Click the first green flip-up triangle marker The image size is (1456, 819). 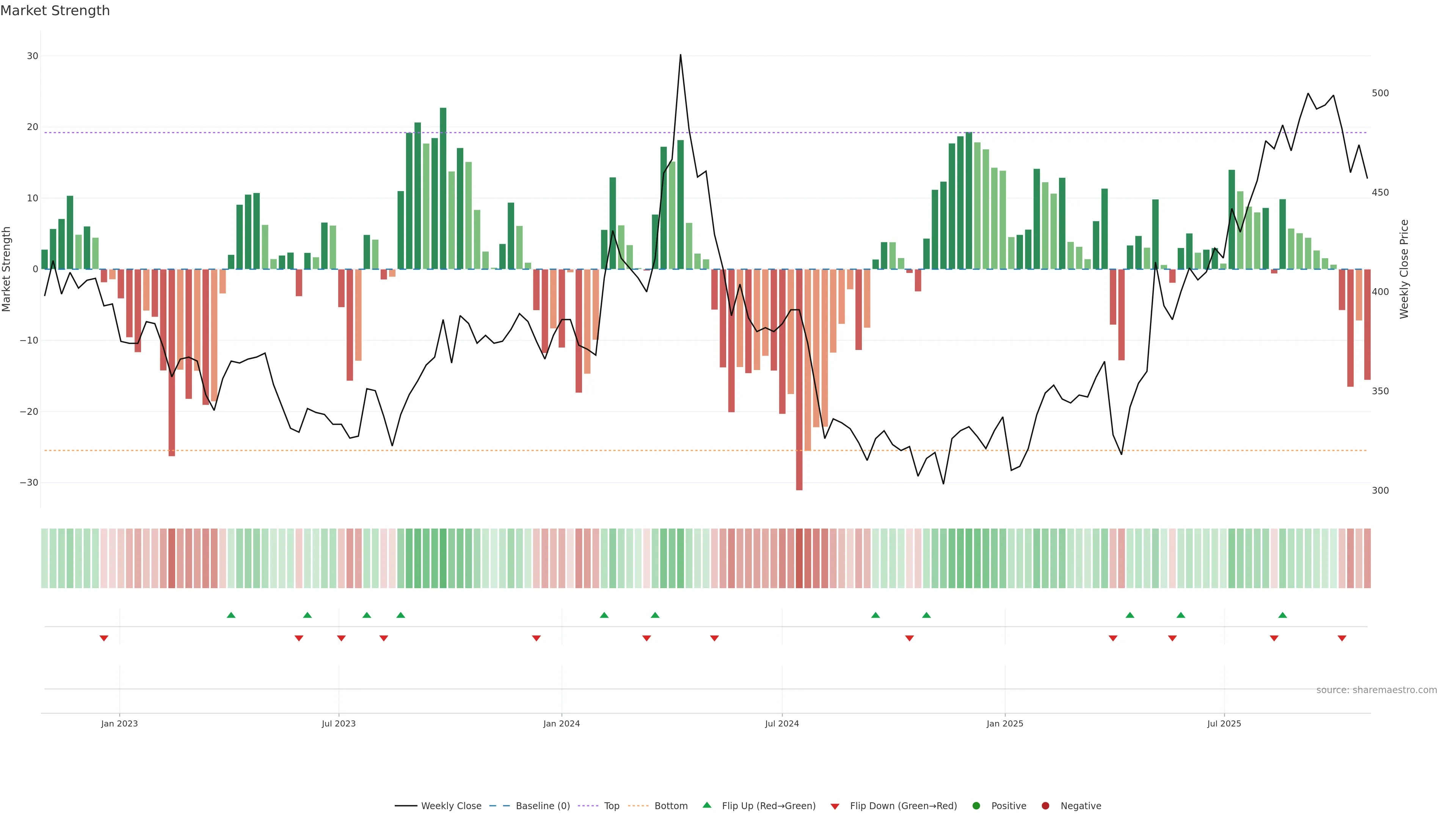tap(231, 614)
